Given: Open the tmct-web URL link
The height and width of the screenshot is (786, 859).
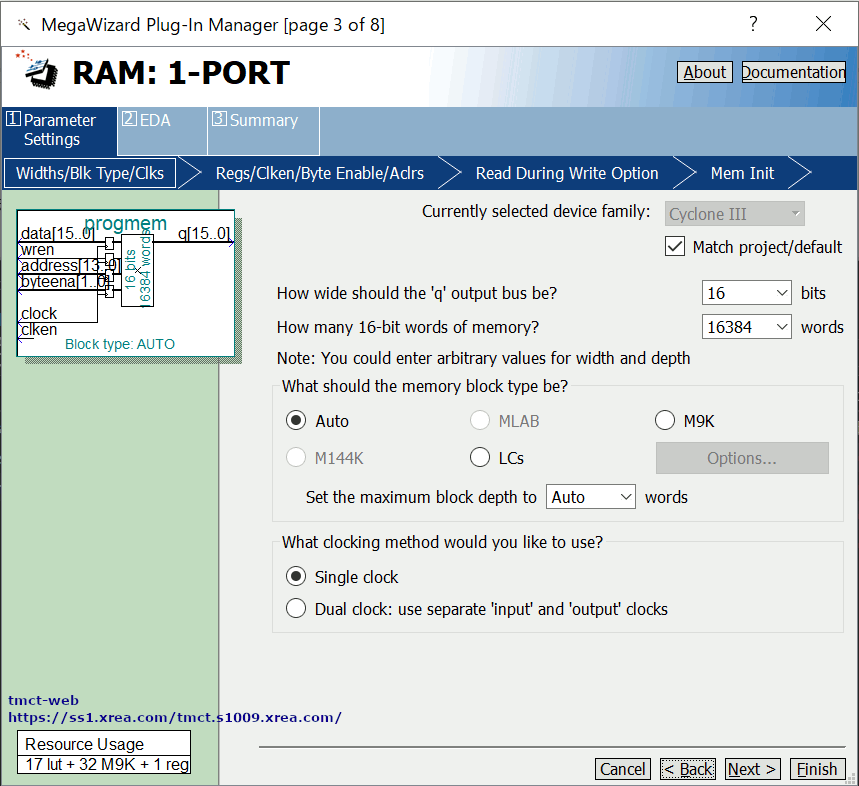Looking at the screenshot, I should click(175, 718).
